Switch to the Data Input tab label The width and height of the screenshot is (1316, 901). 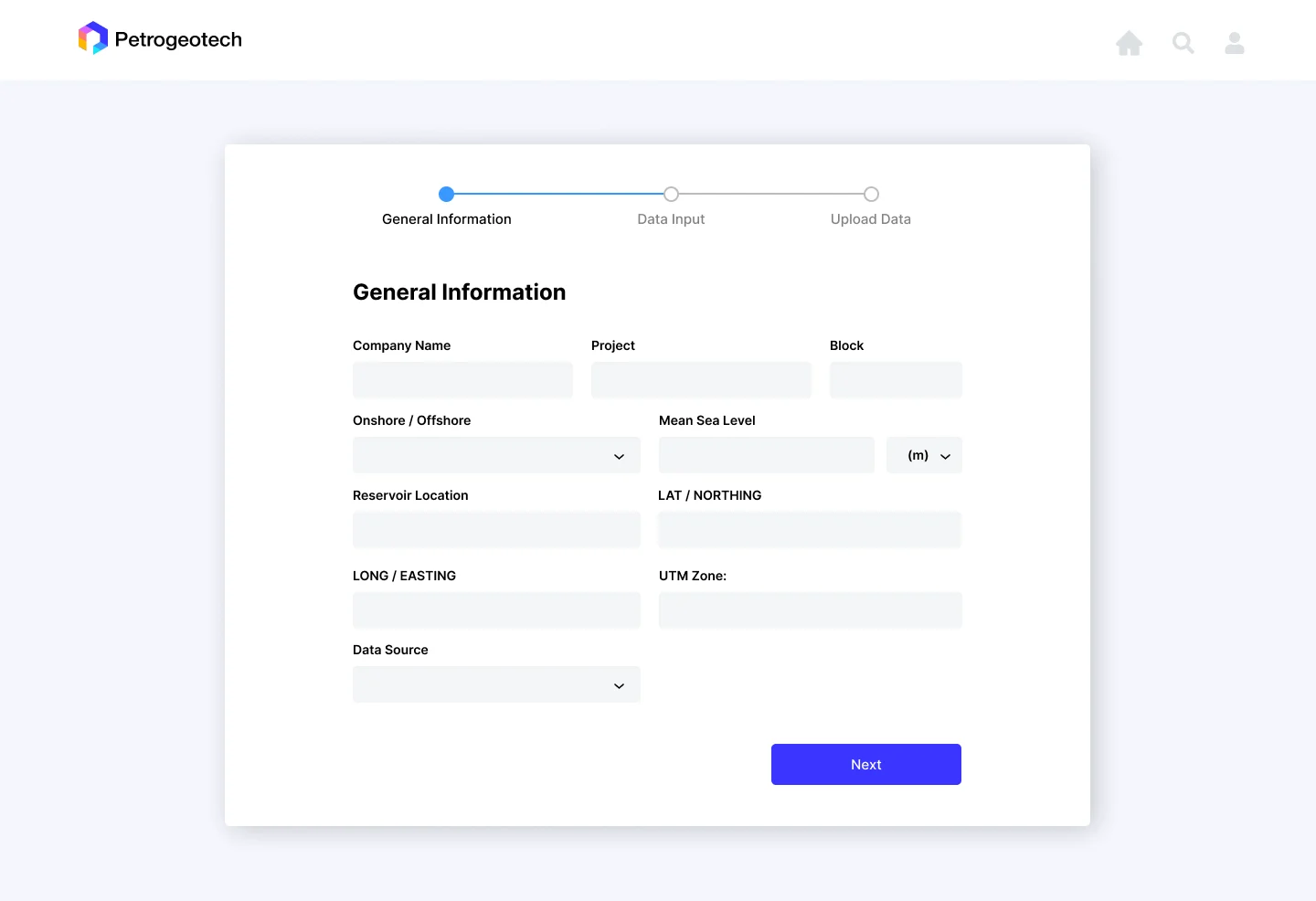click(671, 219)
